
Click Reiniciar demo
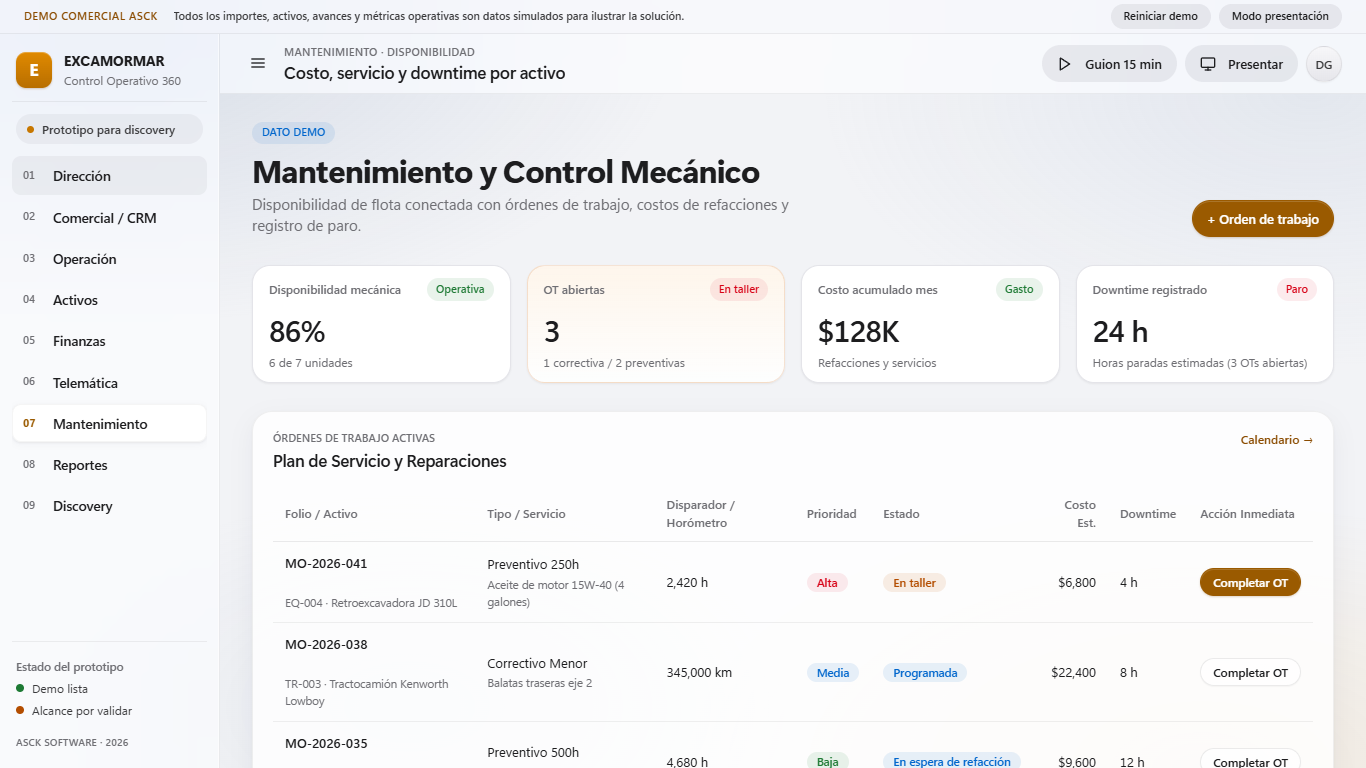click(x=1160, y=16)
